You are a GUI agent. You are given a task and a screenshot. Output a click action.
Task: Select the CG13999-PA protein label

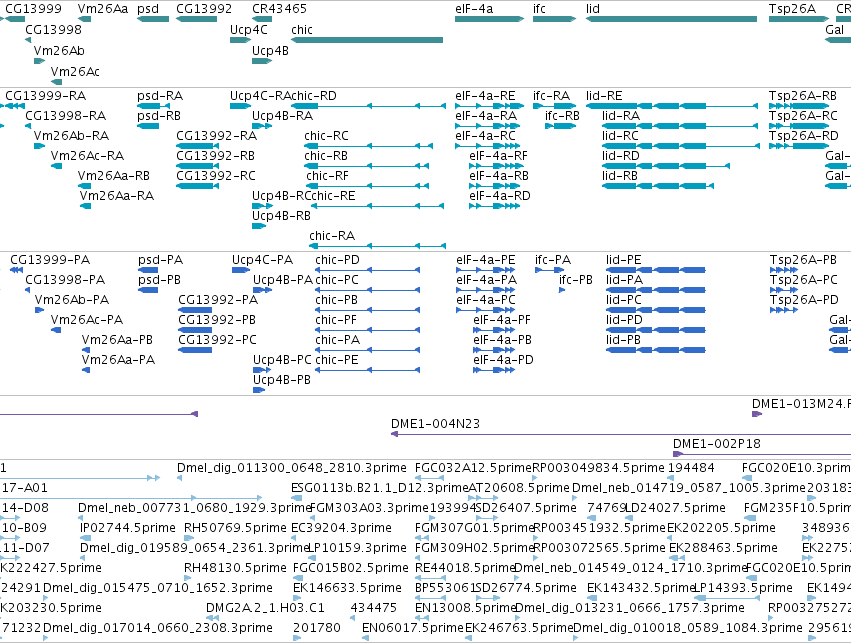pos(50,260)
